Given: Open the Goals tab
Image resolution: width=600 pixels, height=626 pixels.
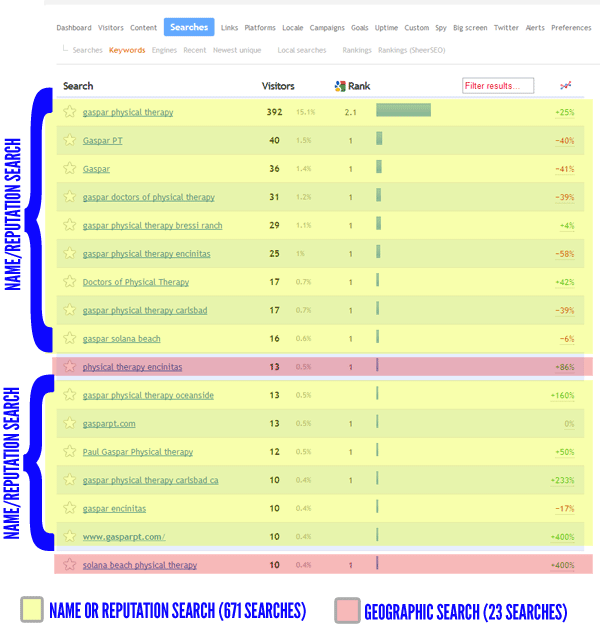Looking at the screenshot, I should [x=359, y=28].
